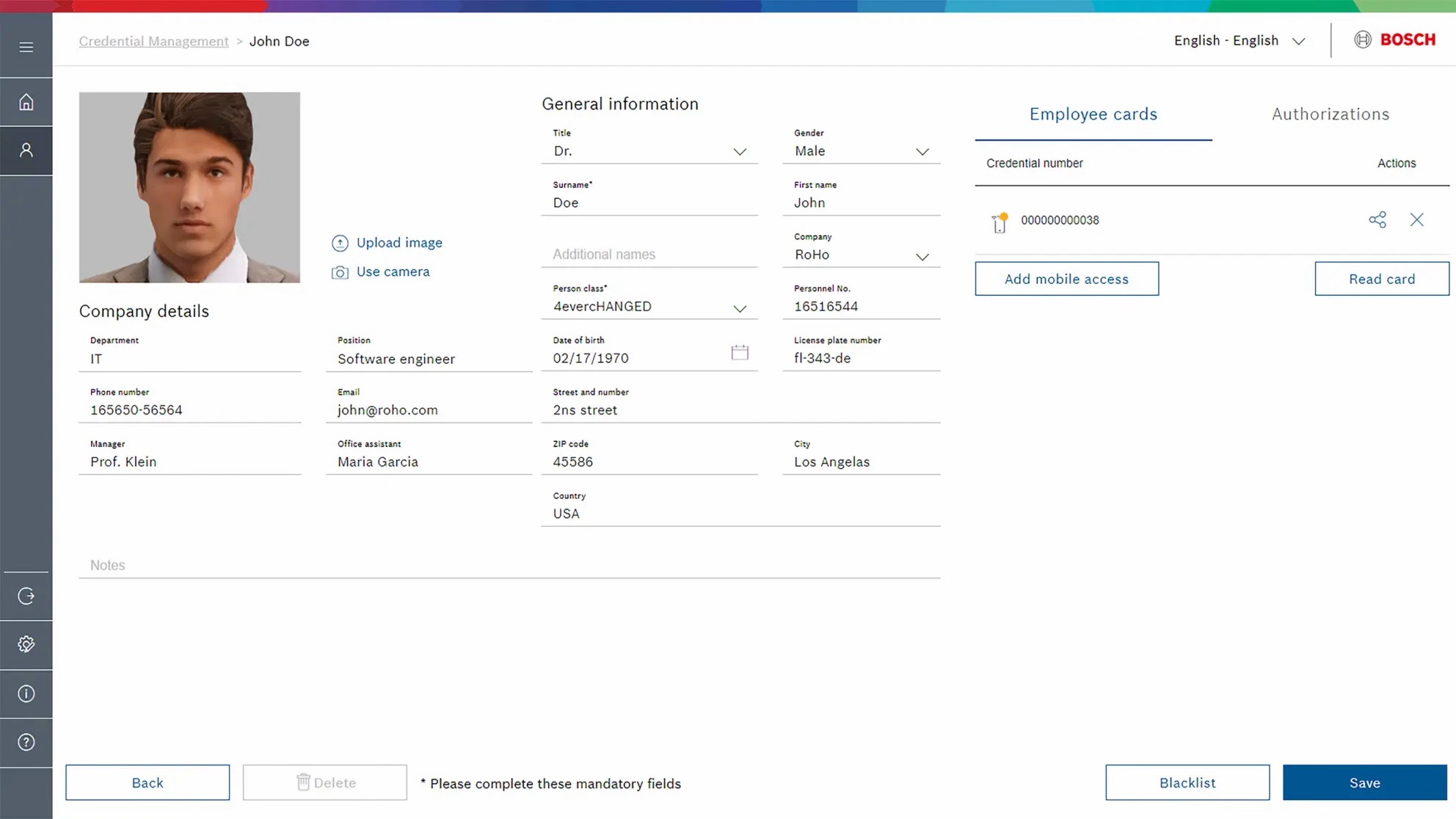Viewport: 1456px width, 819px height.
Task: Open the person management sidebar icon
Action: [x=26, y=150]
